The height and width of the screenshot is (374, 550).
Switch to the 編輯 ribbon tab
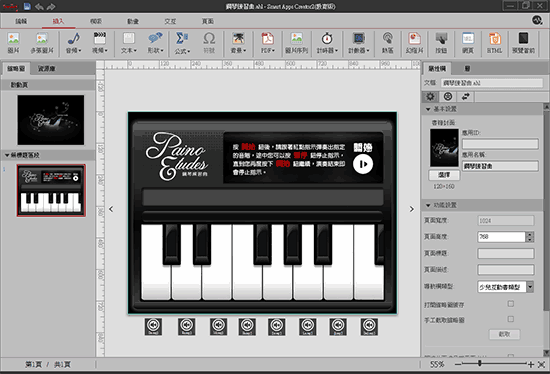21,21
